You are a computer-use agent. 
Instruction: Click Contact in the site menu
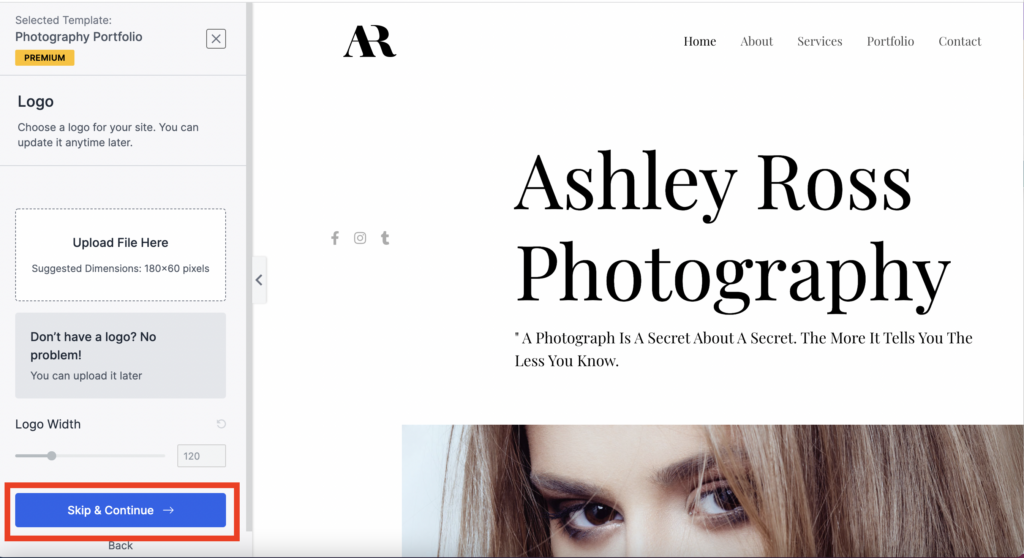coord(959,41)
